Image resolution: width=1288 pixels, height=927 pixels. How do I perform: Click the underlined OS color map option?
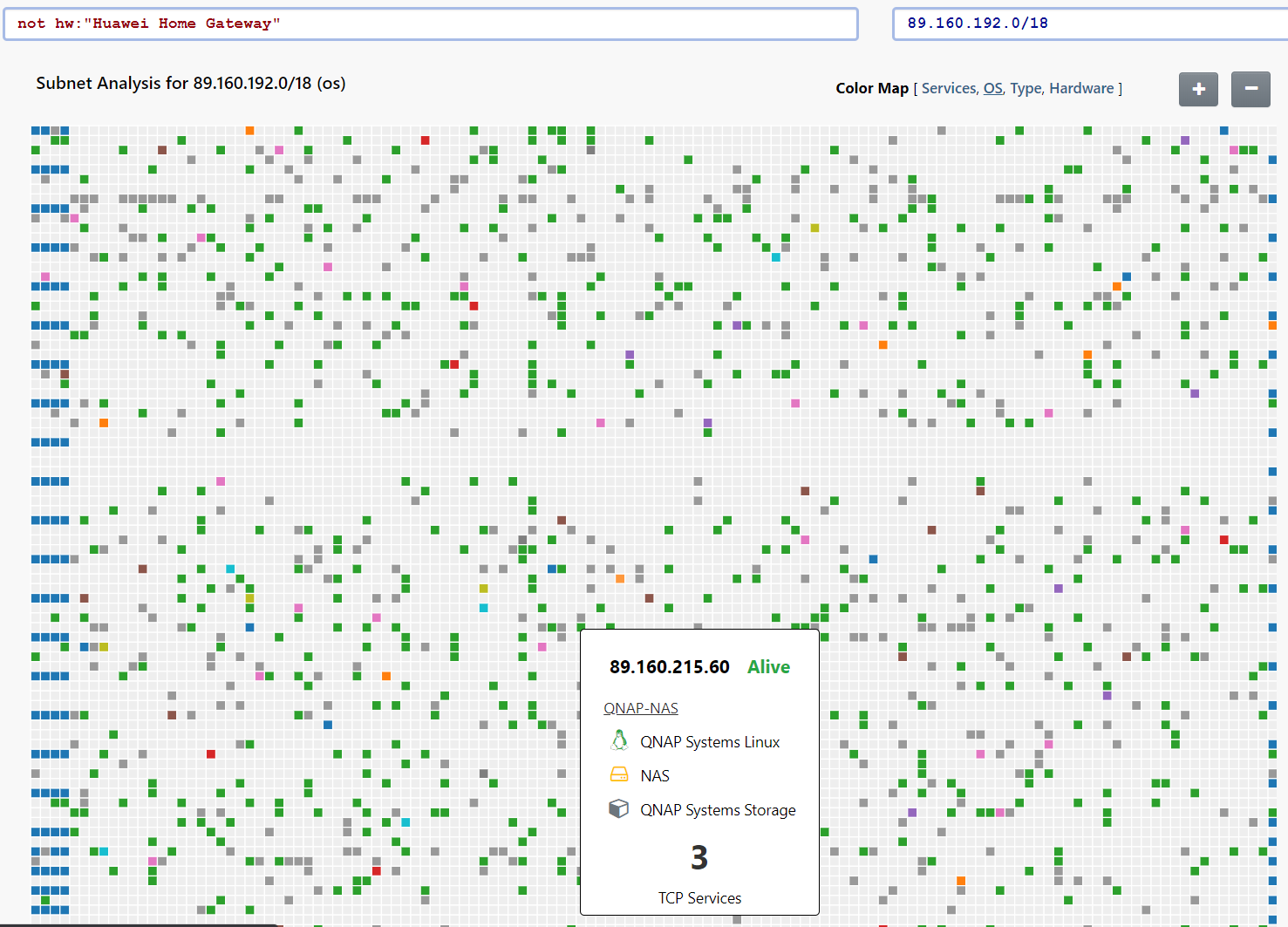tap(993, 88)
